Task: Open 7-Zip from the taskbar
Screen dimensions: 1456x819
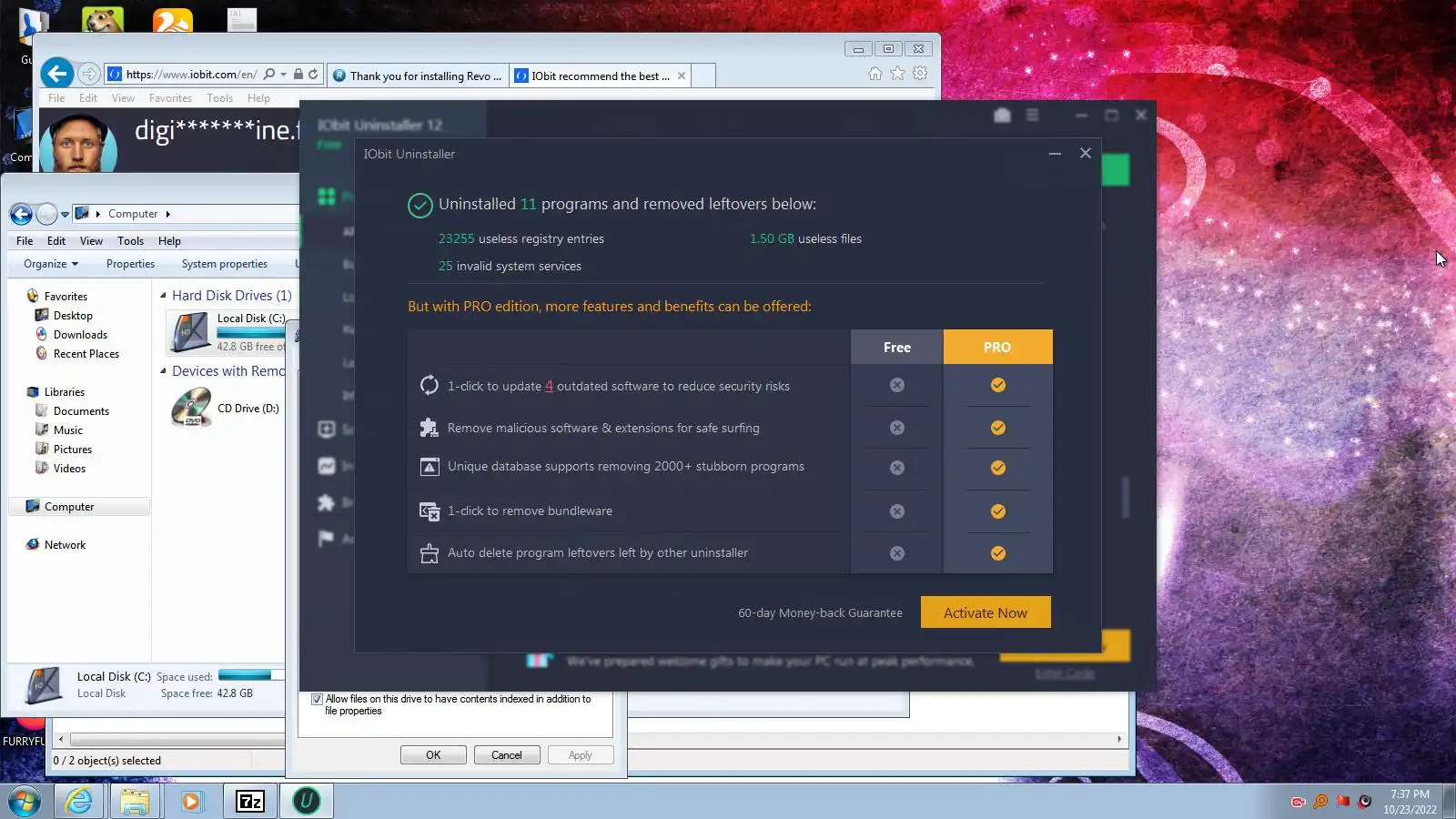Action: 250,801
